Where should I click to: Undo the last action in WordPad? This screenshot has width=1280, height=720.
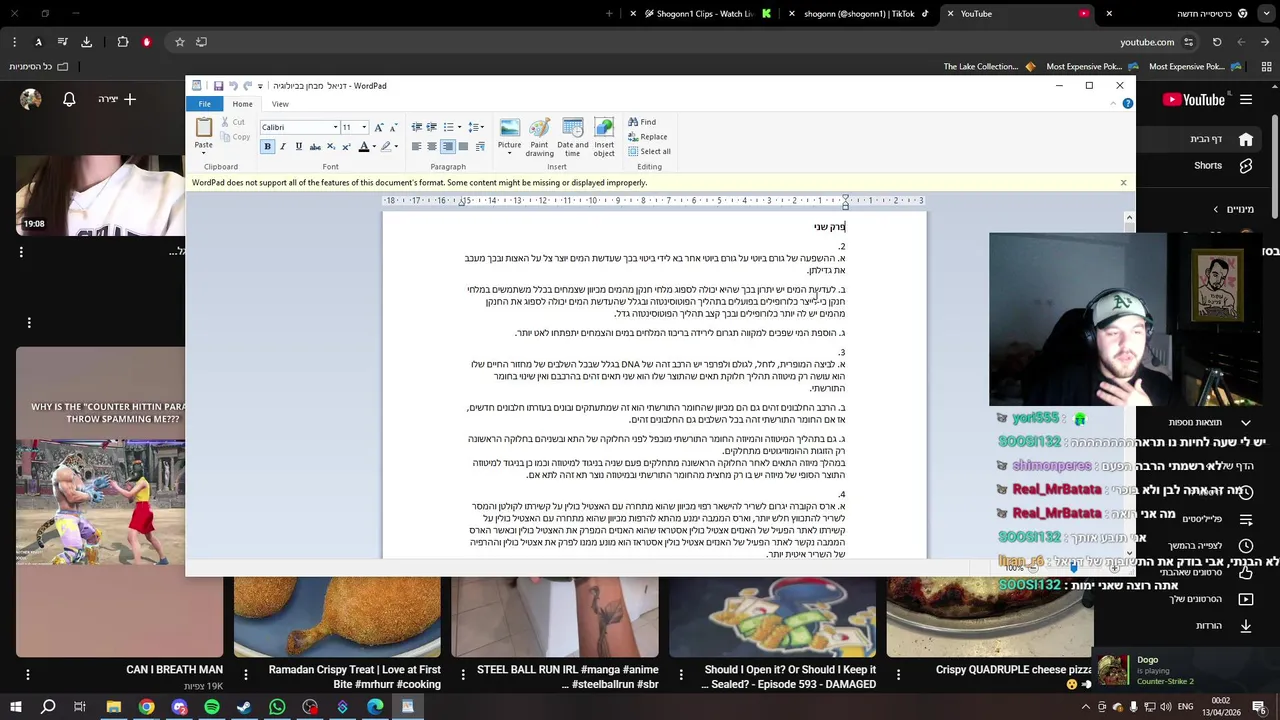[x=233, y=86]
